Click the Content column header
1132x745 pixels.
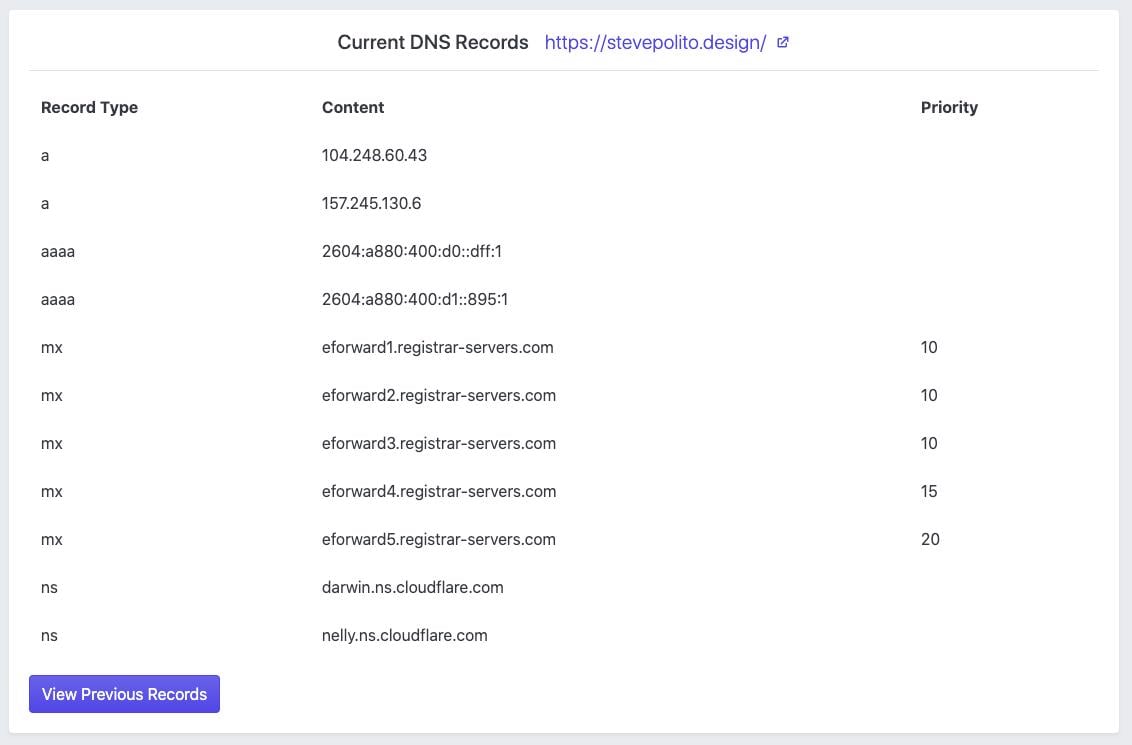point(353,107)
